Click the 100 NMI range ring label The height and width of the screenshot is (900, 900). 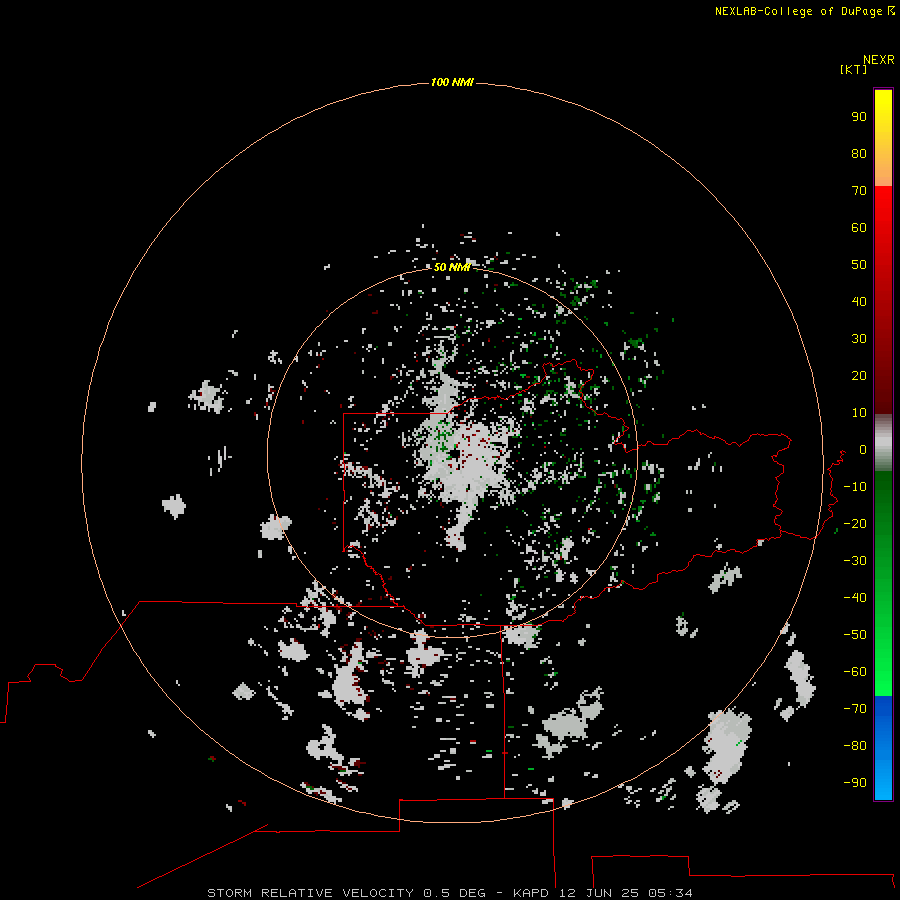[x=452, y=83]
